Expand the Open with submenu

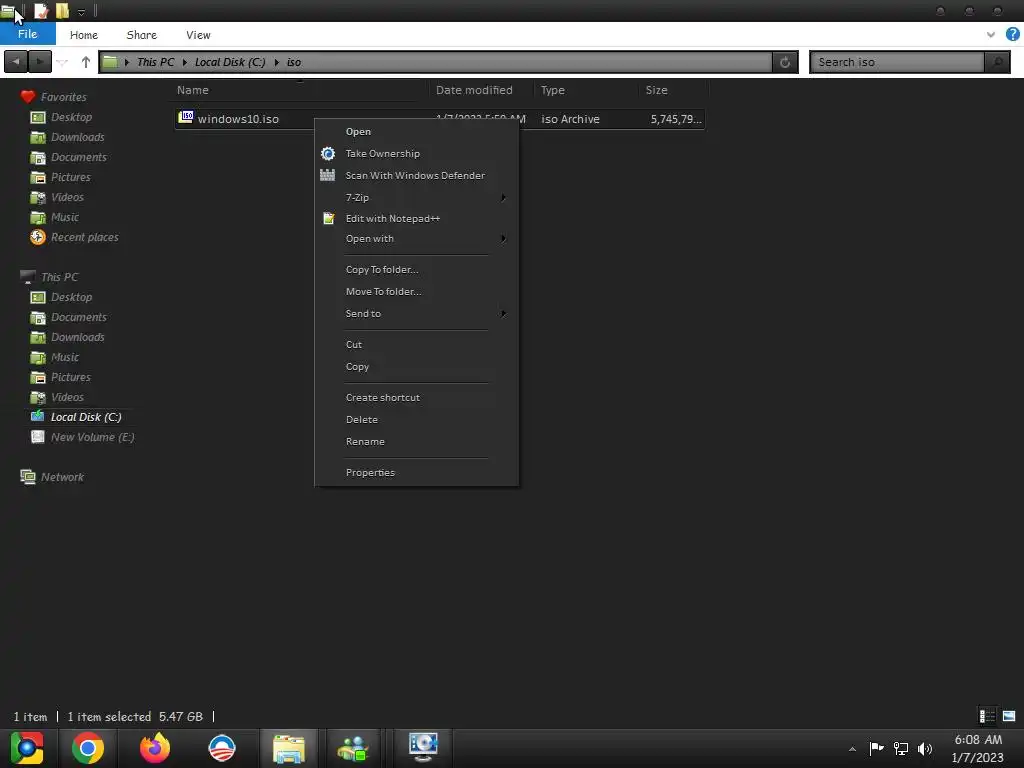click(503, 238)
